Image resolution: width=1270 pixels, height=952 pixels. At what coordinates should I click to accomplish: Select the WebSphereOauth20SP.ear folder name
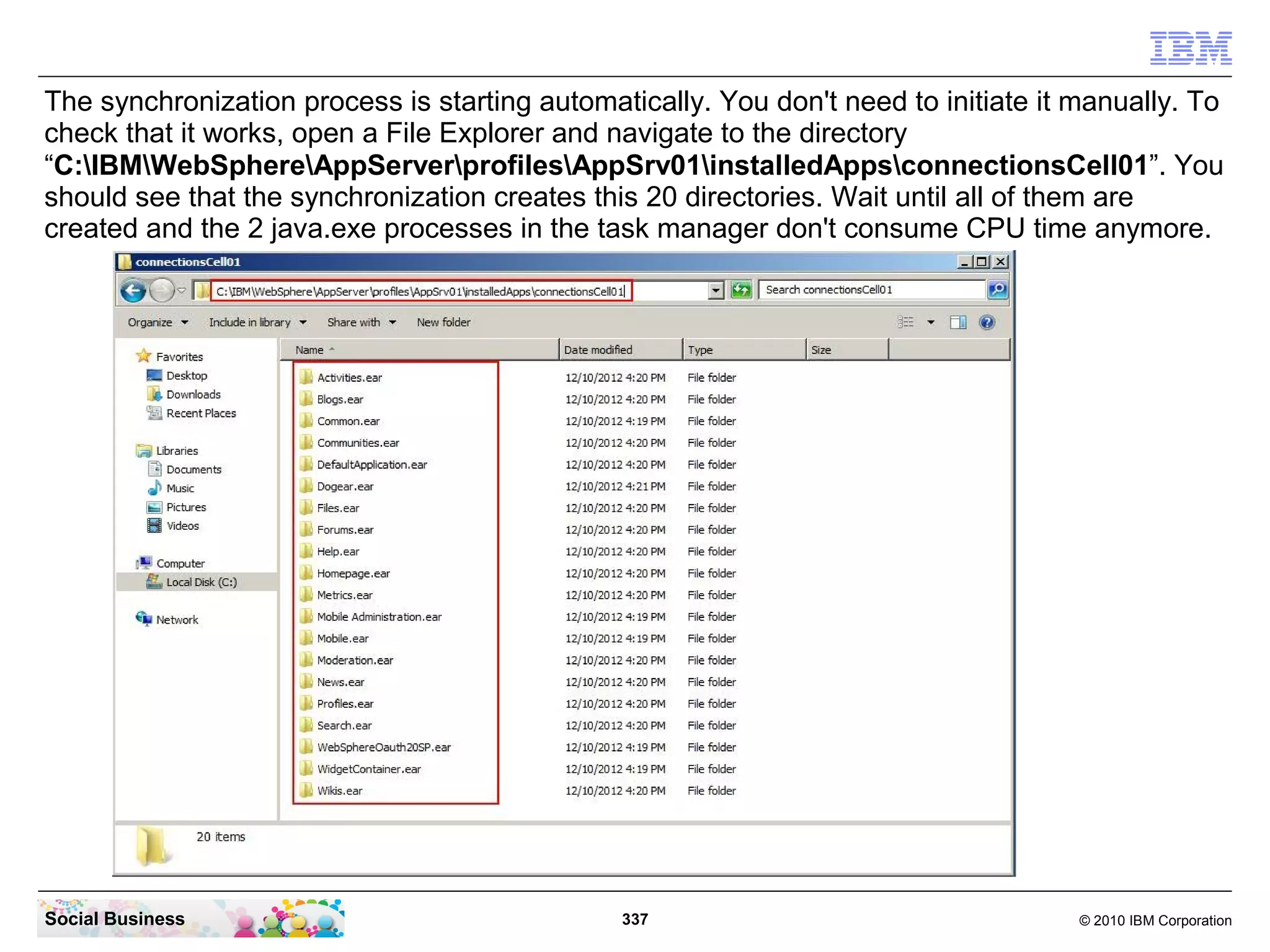coord(384,747)
